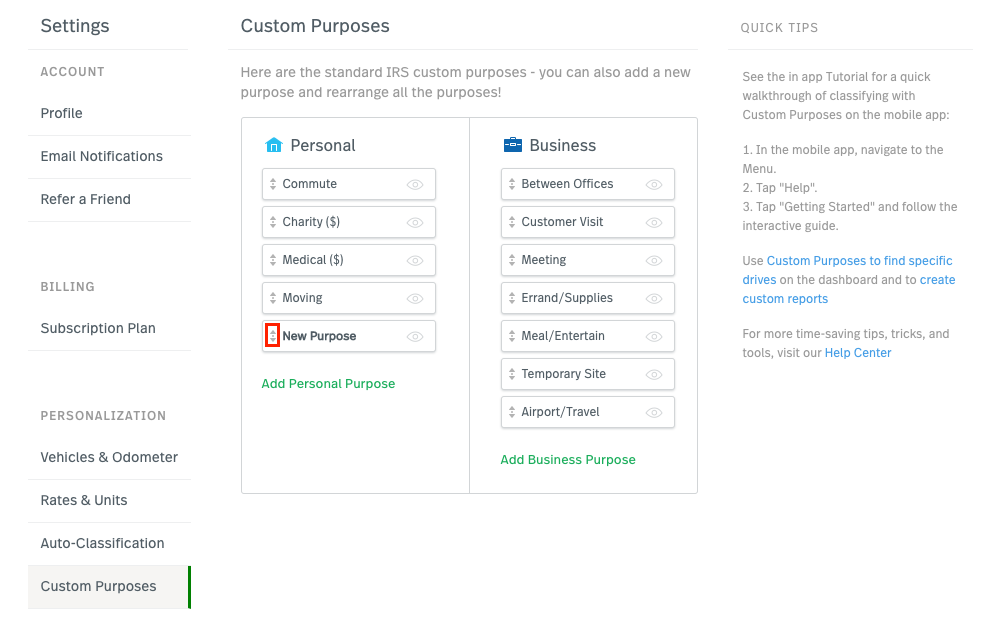Open the Help Center link
The image size is (1006, 623).
[x=858, y=353]
